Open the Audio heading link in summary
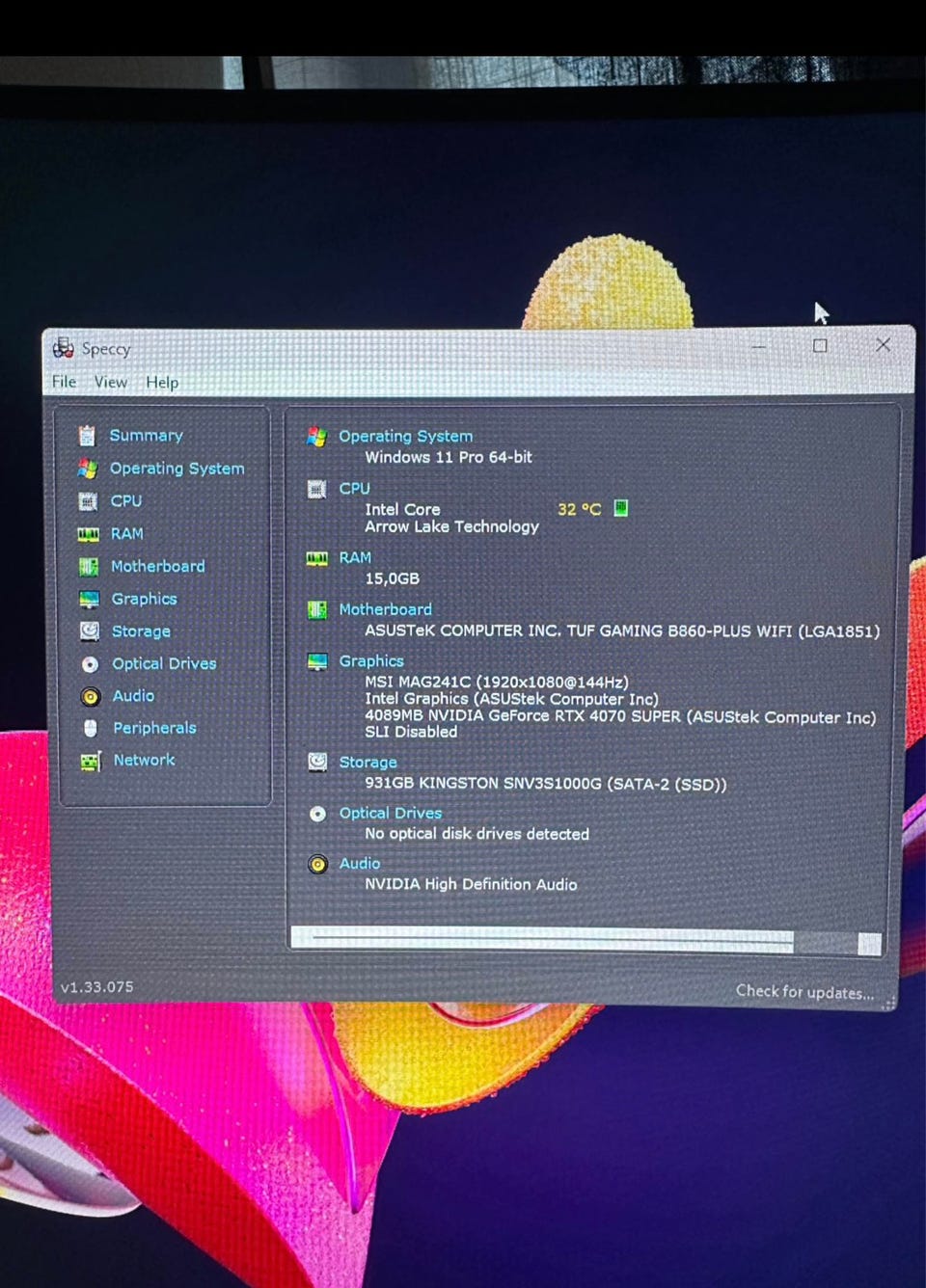Image resolution: width=926 pixels, height=1288 pixels. tap(359, 864)
